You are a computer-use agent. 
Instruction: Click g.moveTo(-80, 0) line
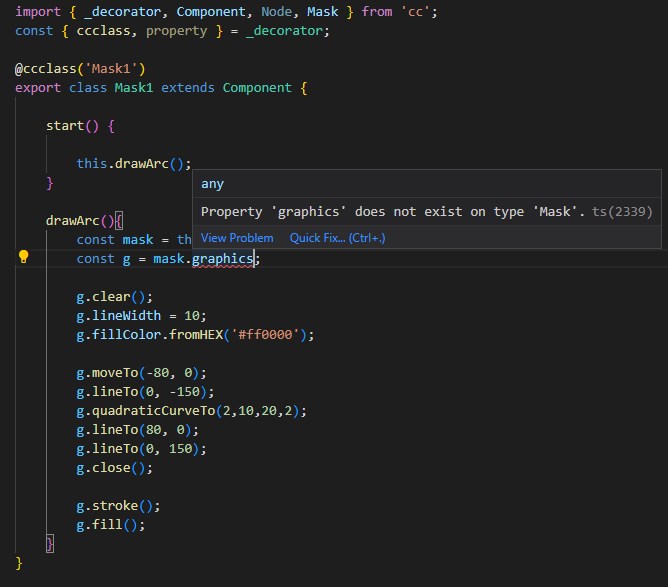(141, 373)
